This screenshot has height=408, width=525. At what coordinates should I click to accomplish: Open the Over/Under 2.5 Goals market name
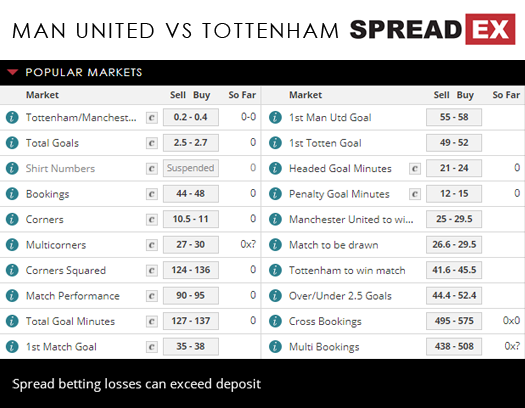tap(340, 296)
